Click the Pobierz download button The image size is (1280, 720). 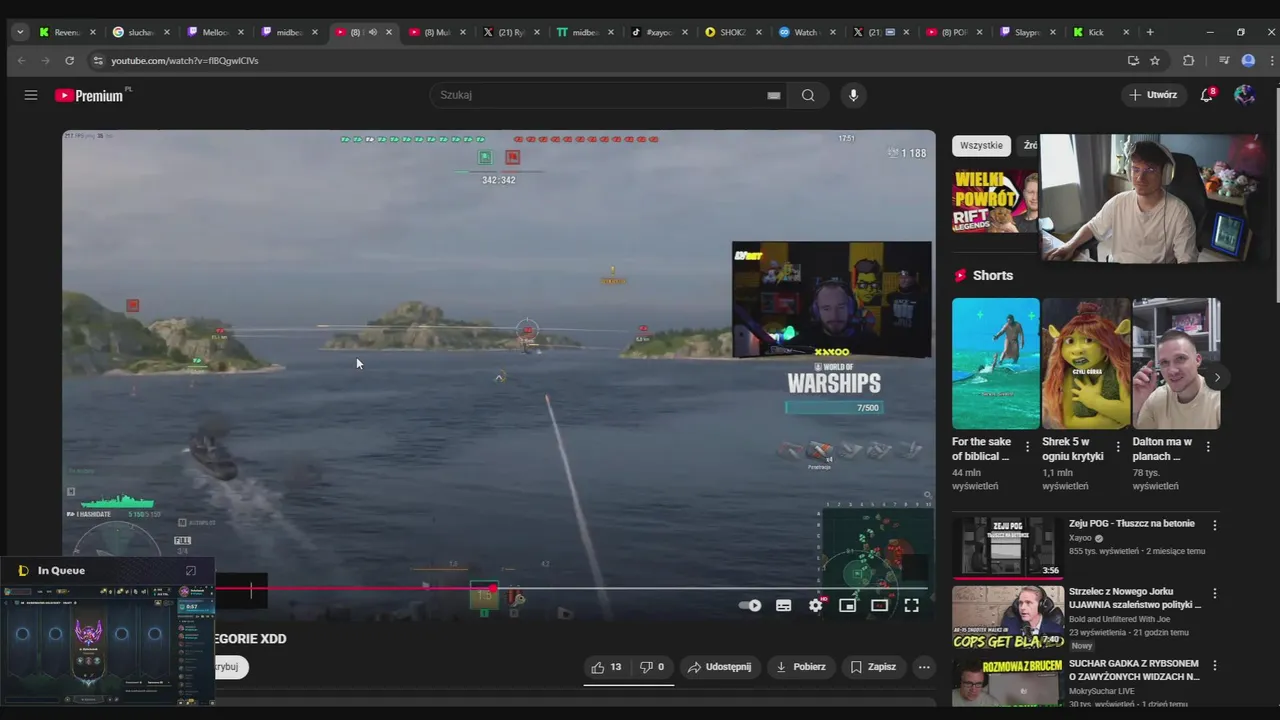(x=801, y=667)
